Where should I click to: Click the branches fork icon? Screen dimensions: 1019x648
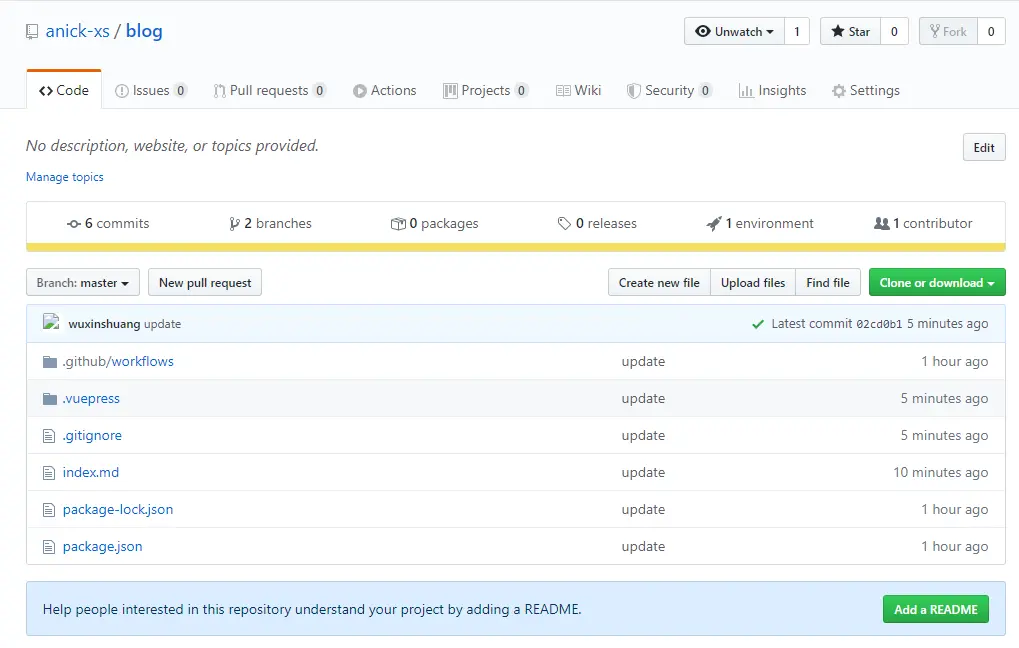pyautogui.click(x=234, y=224)
